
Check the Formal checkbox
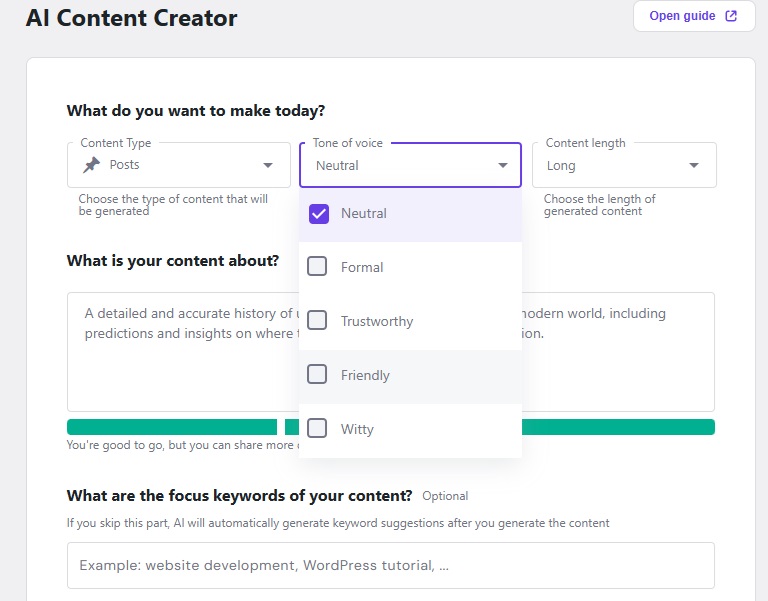[x=317, y=267]
